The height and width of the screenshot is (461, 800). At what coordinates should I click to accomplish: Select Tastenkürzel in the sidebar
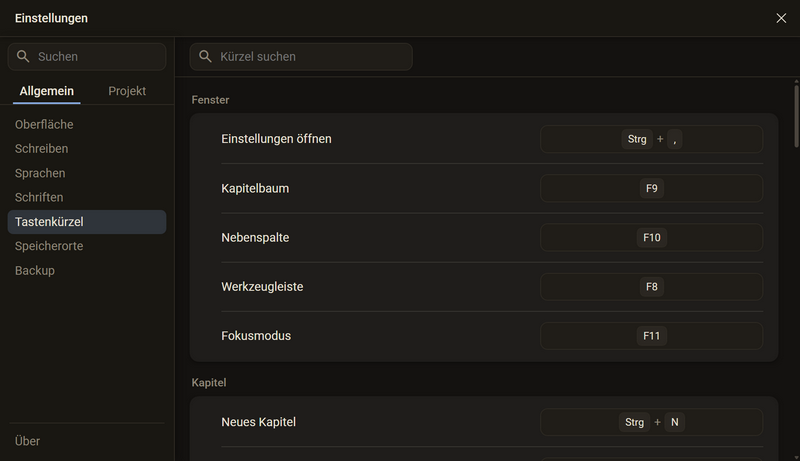(x=87, y=222)
